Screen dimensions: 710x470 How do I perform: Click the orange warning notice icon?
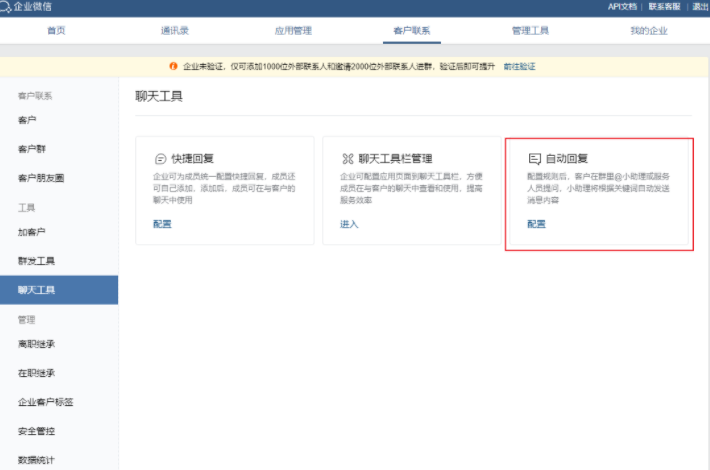[x=176, y=66]
